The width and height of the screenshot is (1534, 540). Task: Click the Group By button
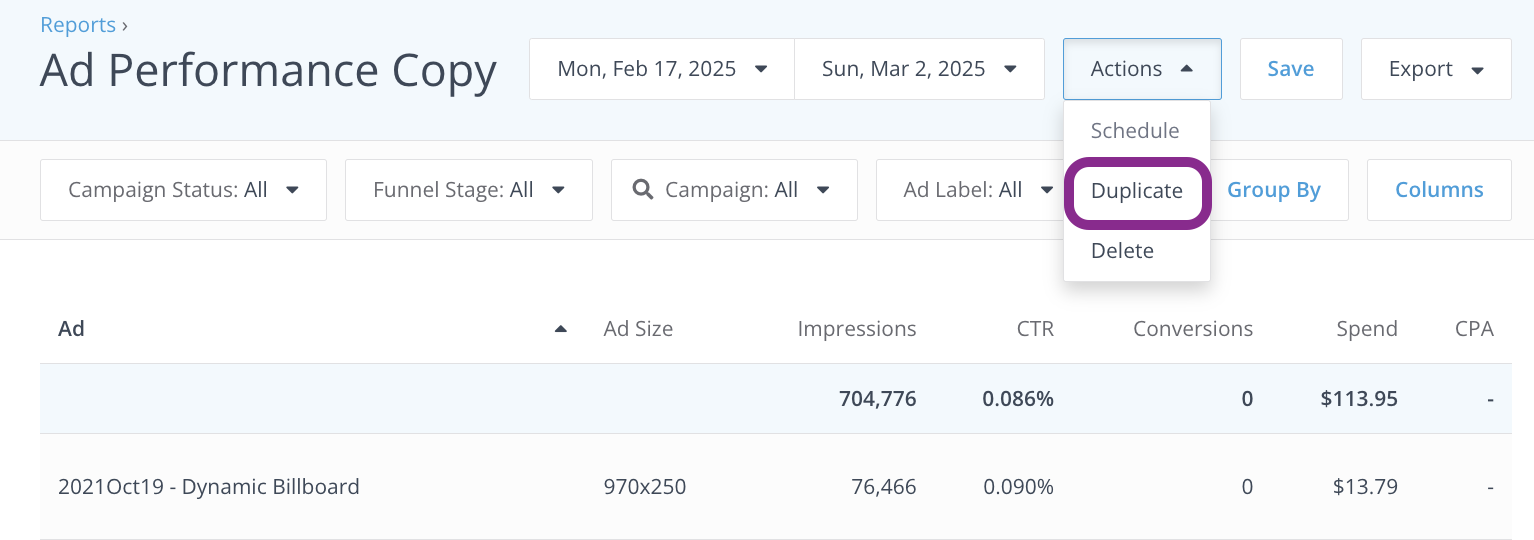[x=1274, y=190]
